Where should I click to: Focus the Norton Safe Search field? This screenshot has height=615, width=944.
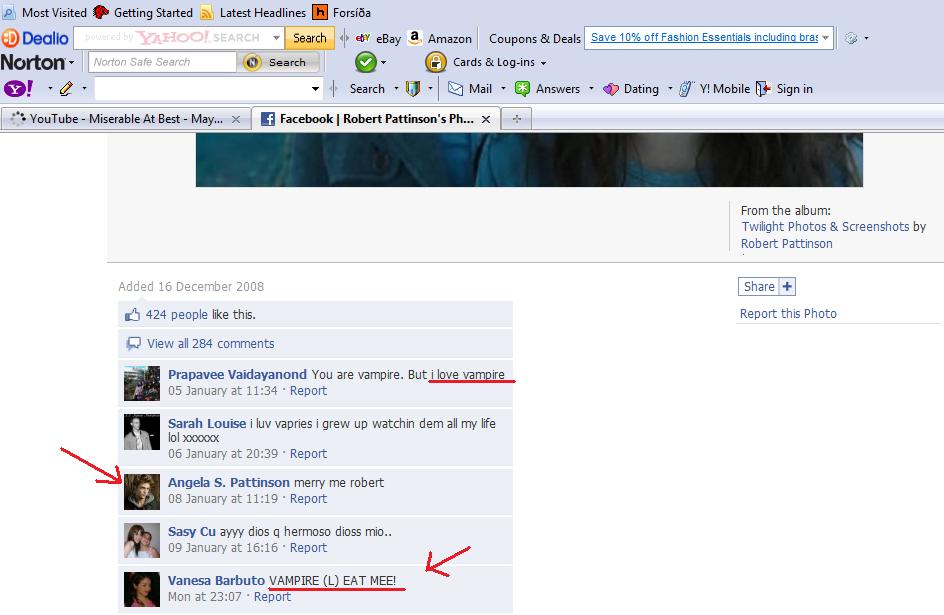coord(162,62)
